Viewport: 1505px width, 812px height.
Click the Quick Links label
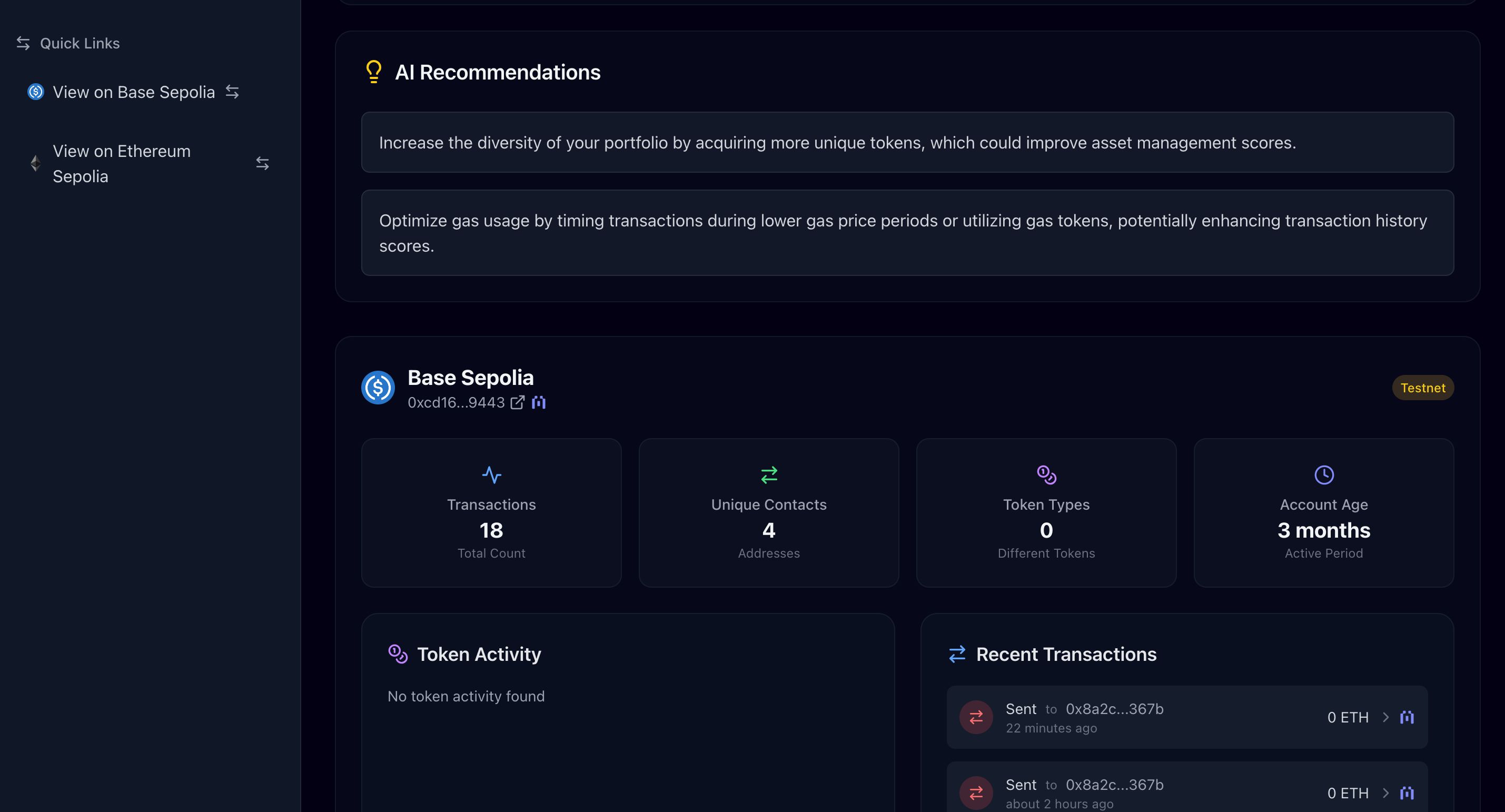(x=80, y=43)
